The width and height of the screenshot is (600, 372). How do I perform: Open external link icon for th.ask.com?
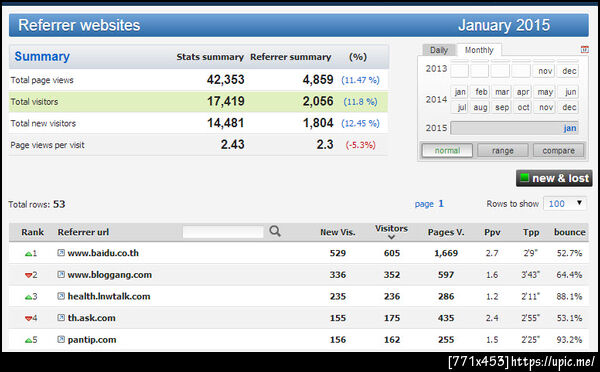61,318
